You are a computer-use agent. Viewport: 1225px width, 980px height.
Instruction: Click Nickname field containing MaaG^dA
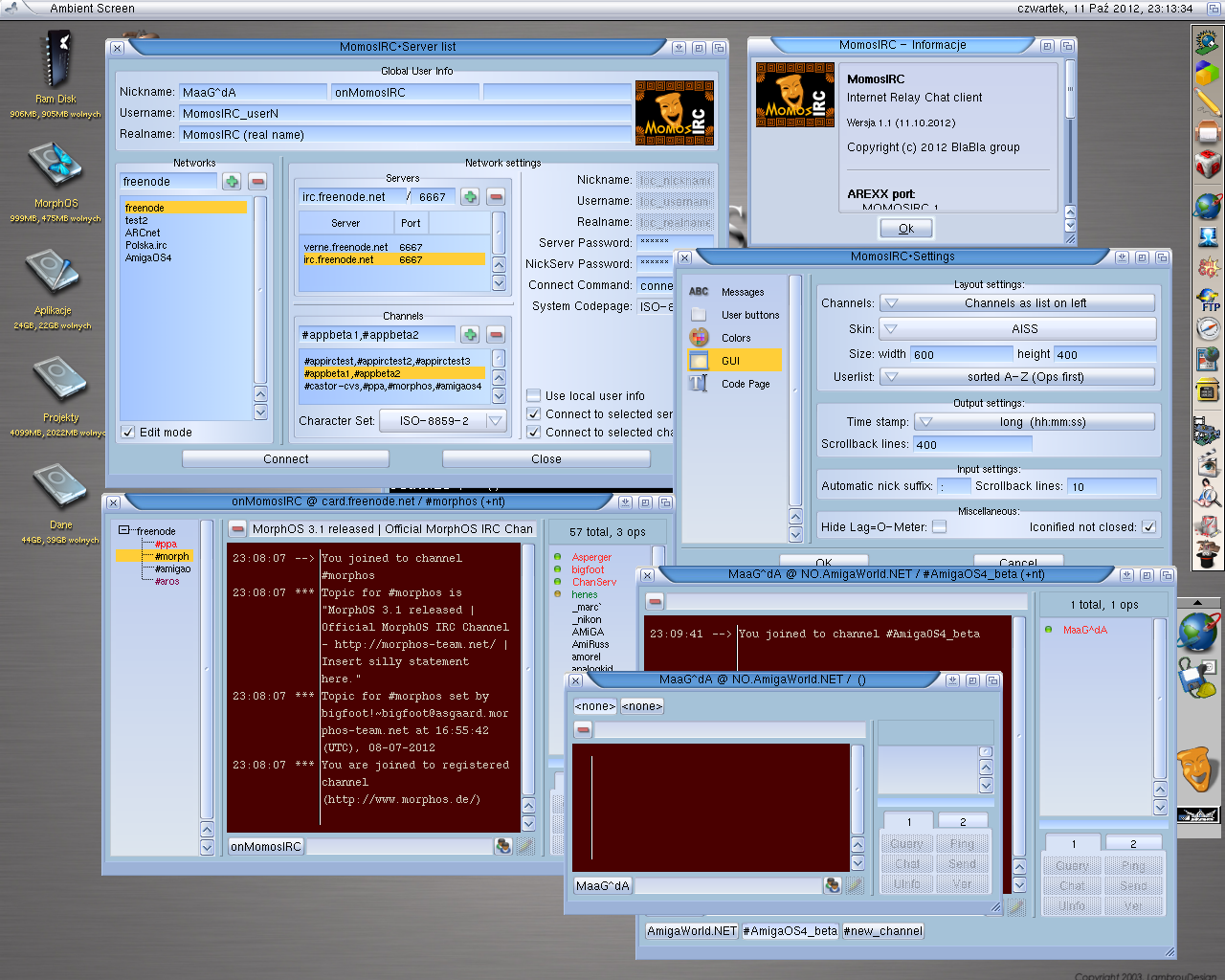(x=253, y=92)
